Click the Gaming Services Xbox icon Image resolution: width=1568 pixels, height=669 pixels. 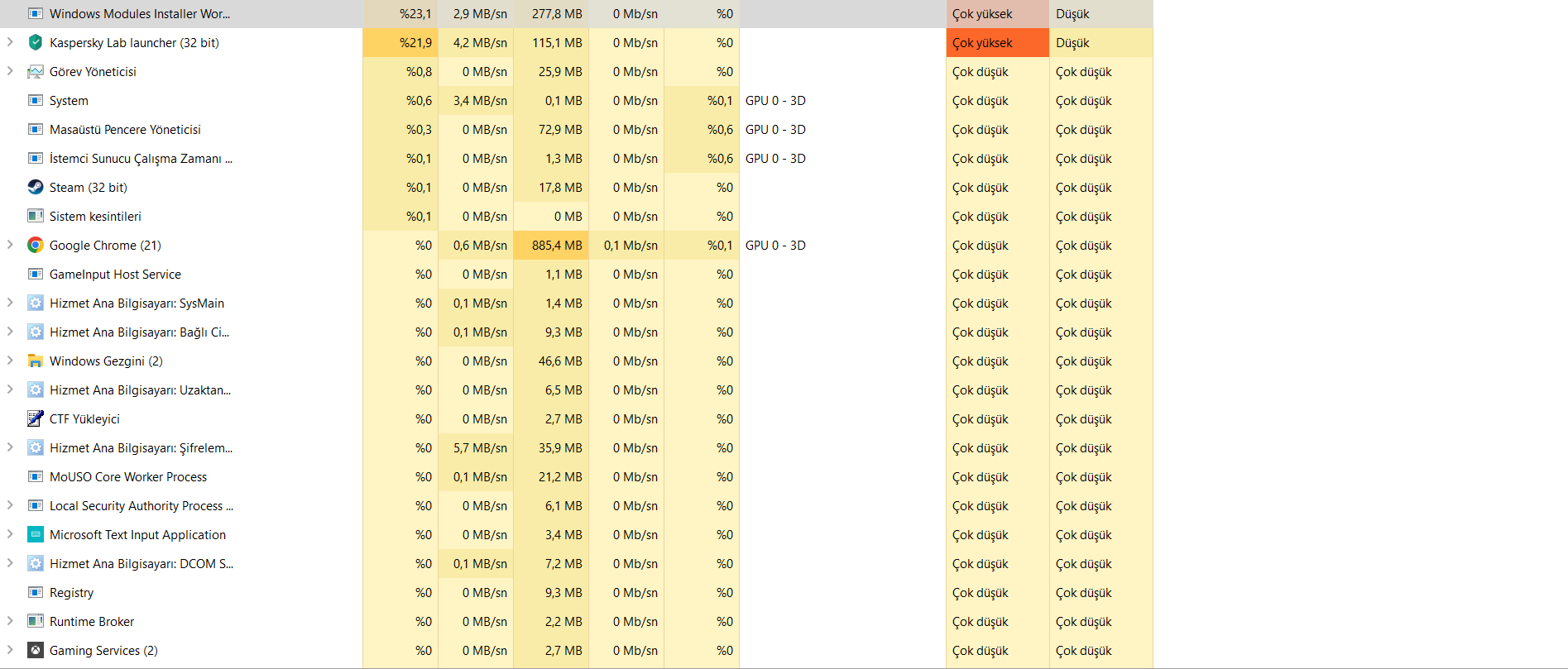click(35, 650)
